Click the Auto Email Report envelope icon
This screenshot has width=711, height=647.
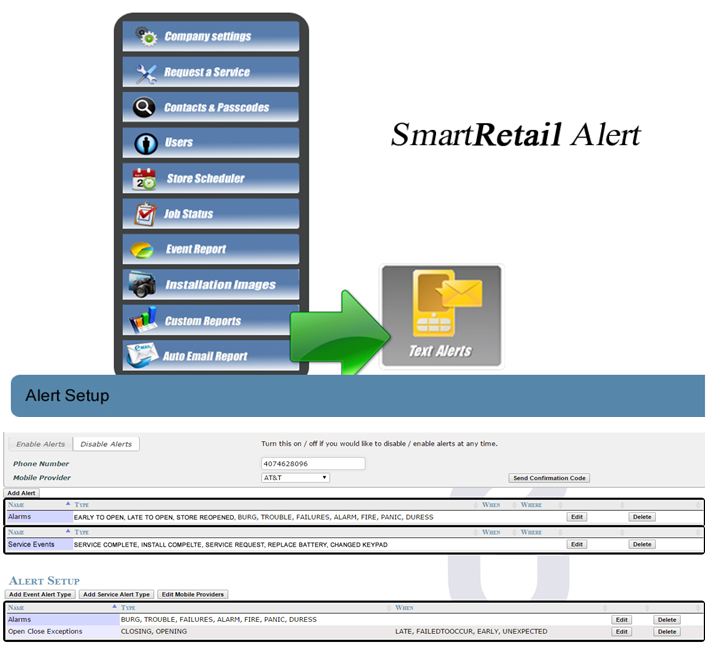(x=142, y=355)
